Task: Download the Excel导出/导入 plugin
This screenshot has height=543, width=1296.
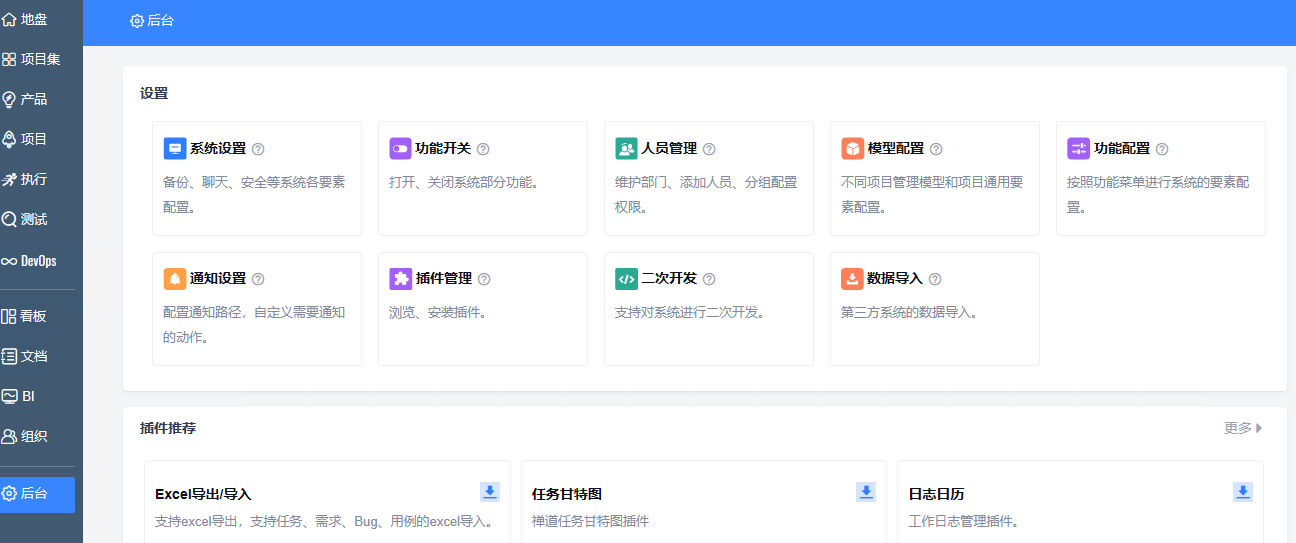Action: [x=489, y=491]
